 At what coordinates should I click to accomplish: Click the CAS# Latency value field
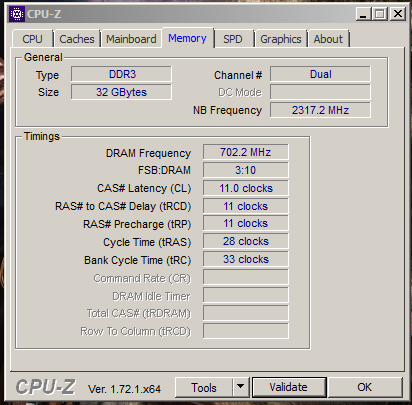(x=246, y=188)
